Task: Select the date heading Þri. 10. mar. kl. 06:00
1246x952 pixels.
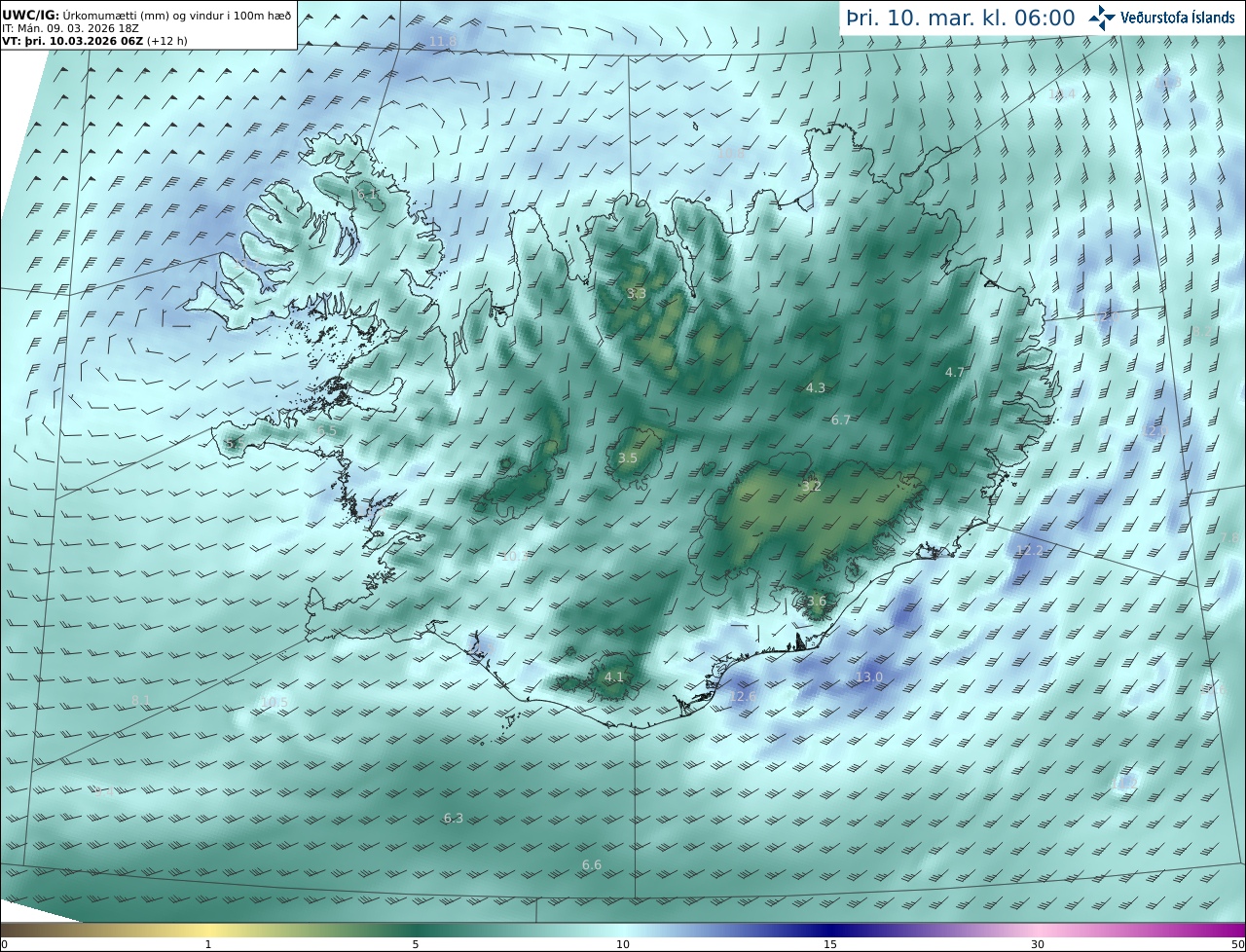Action: click(961, 18)
